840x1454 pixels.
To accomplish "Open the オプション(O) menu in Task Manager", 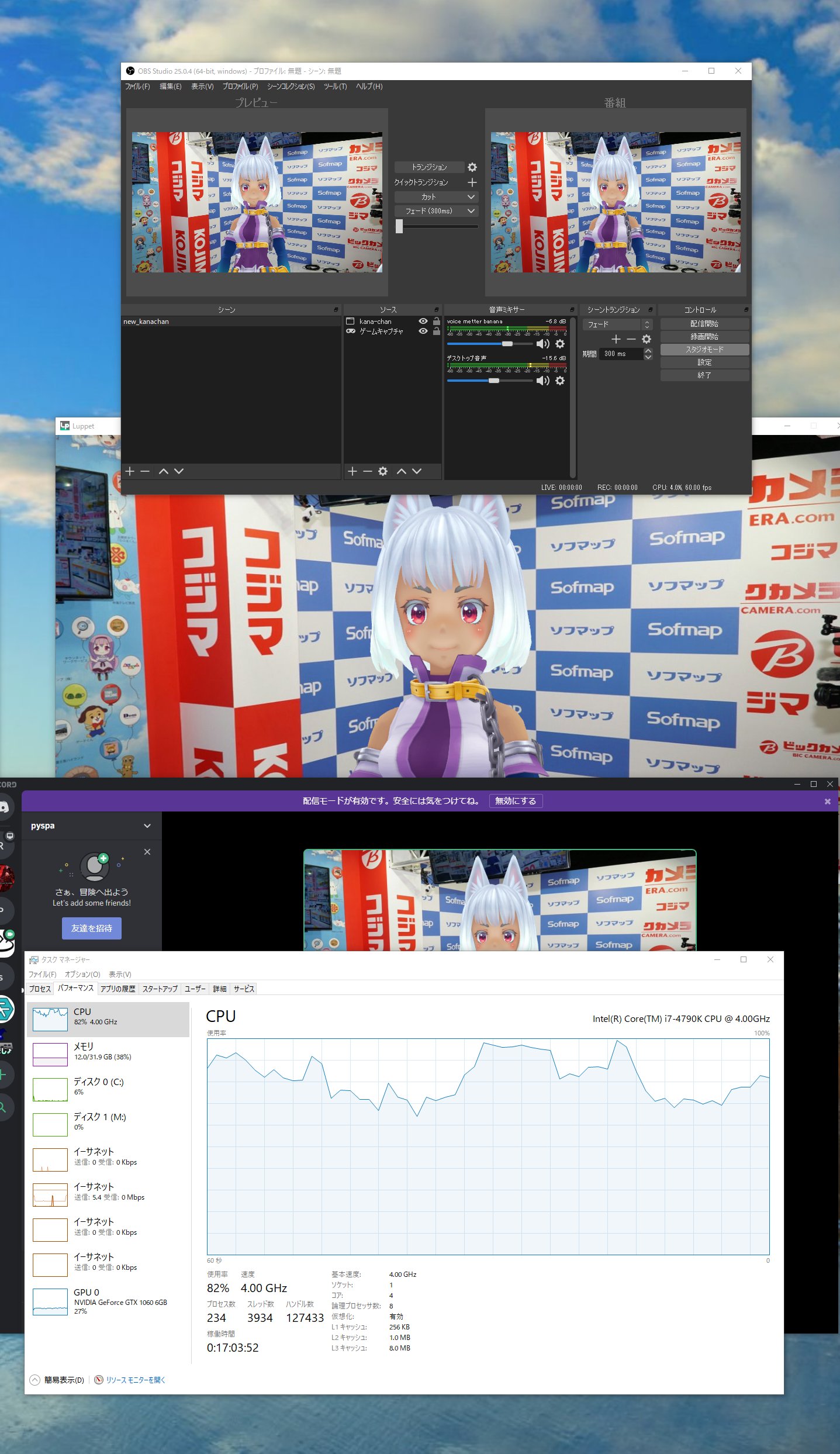I will pos(82,974).
